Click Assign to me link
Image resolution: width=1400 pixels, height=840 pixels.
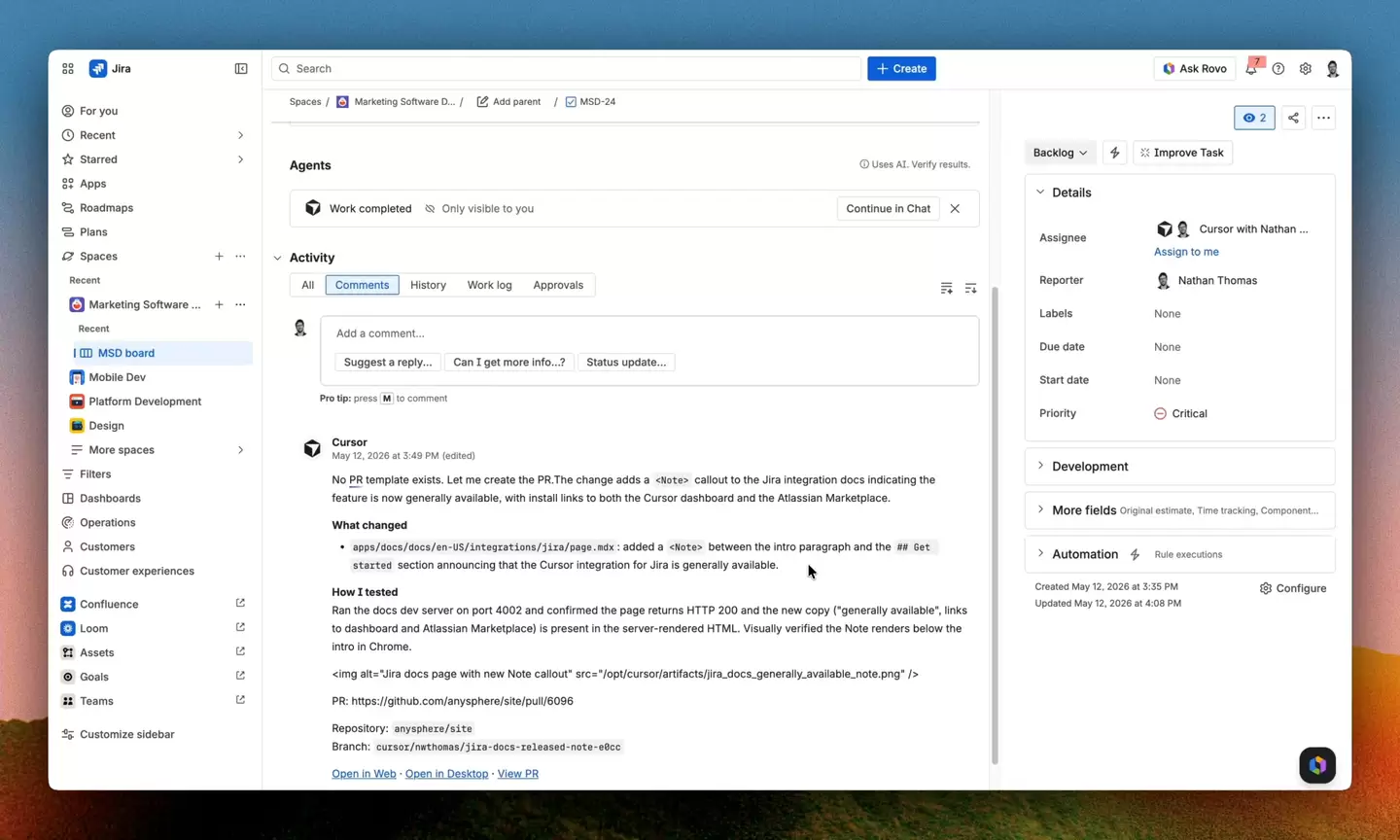pyautogui.click(x=1186, y=252)
